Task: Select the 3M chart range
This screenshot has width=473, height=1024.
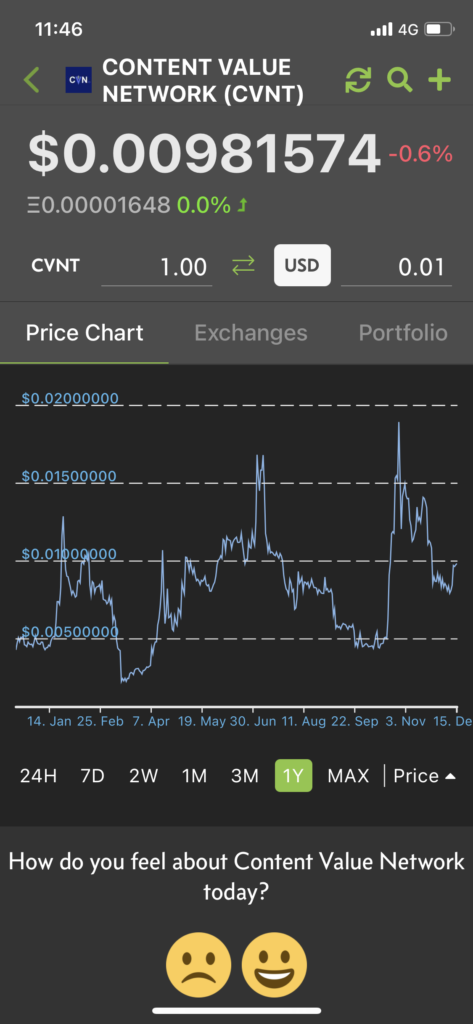Action: 245,776
